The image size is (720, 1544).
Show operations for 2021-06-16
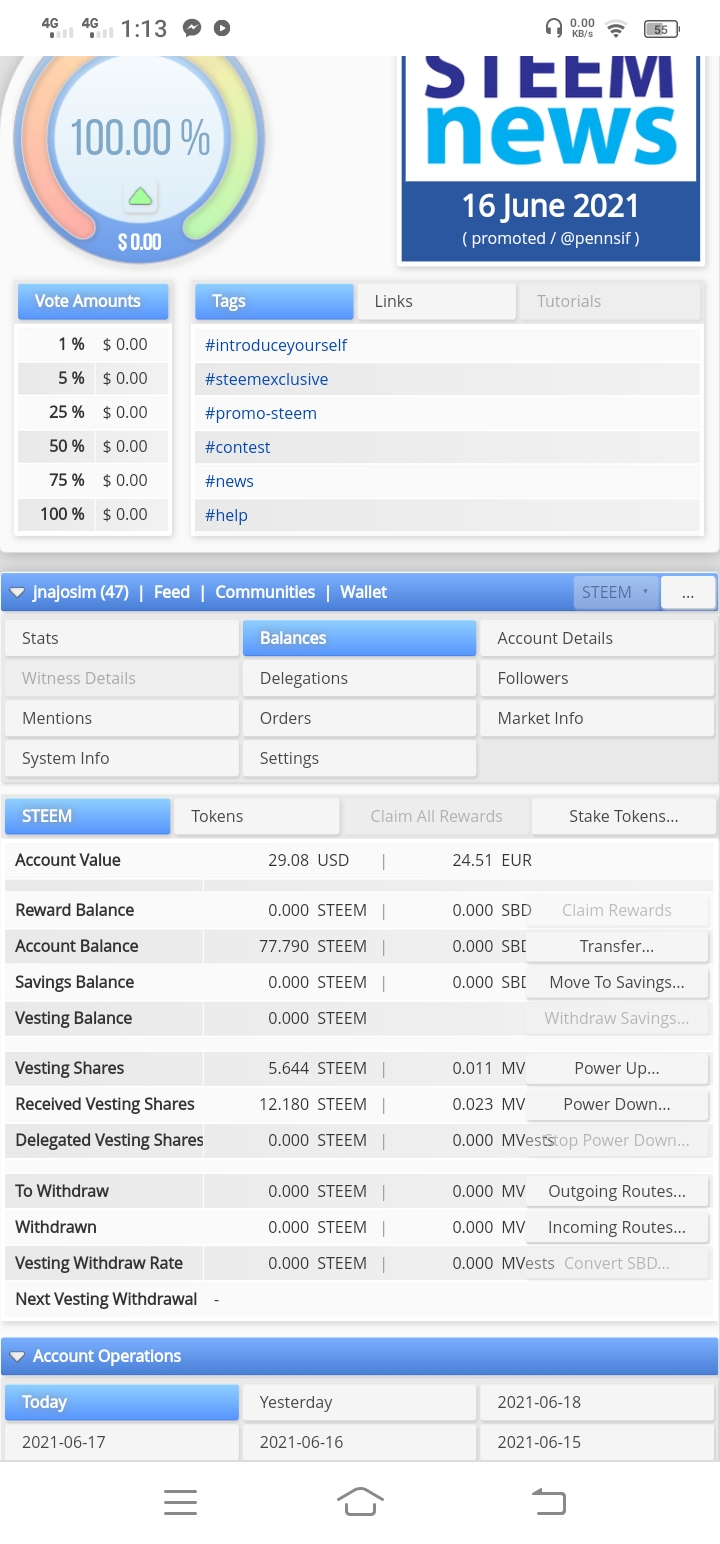(x=359, y=1442)
